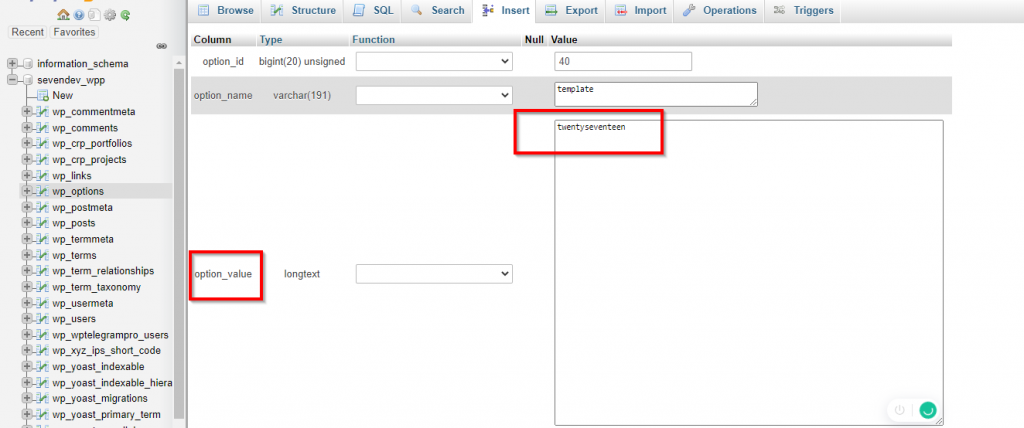Open the sevendev_wpp database link
Image resolution: width=1024 pixels, height=428 pixels.
pos(71,80)
